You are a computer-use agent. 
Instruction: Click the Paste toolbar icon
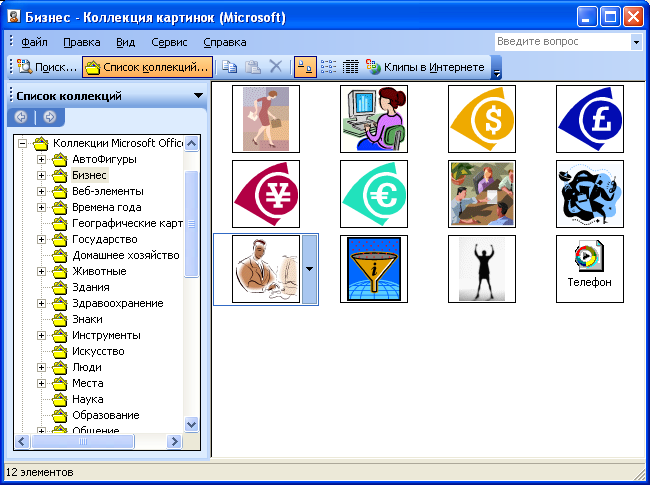[x=252, y=67]
